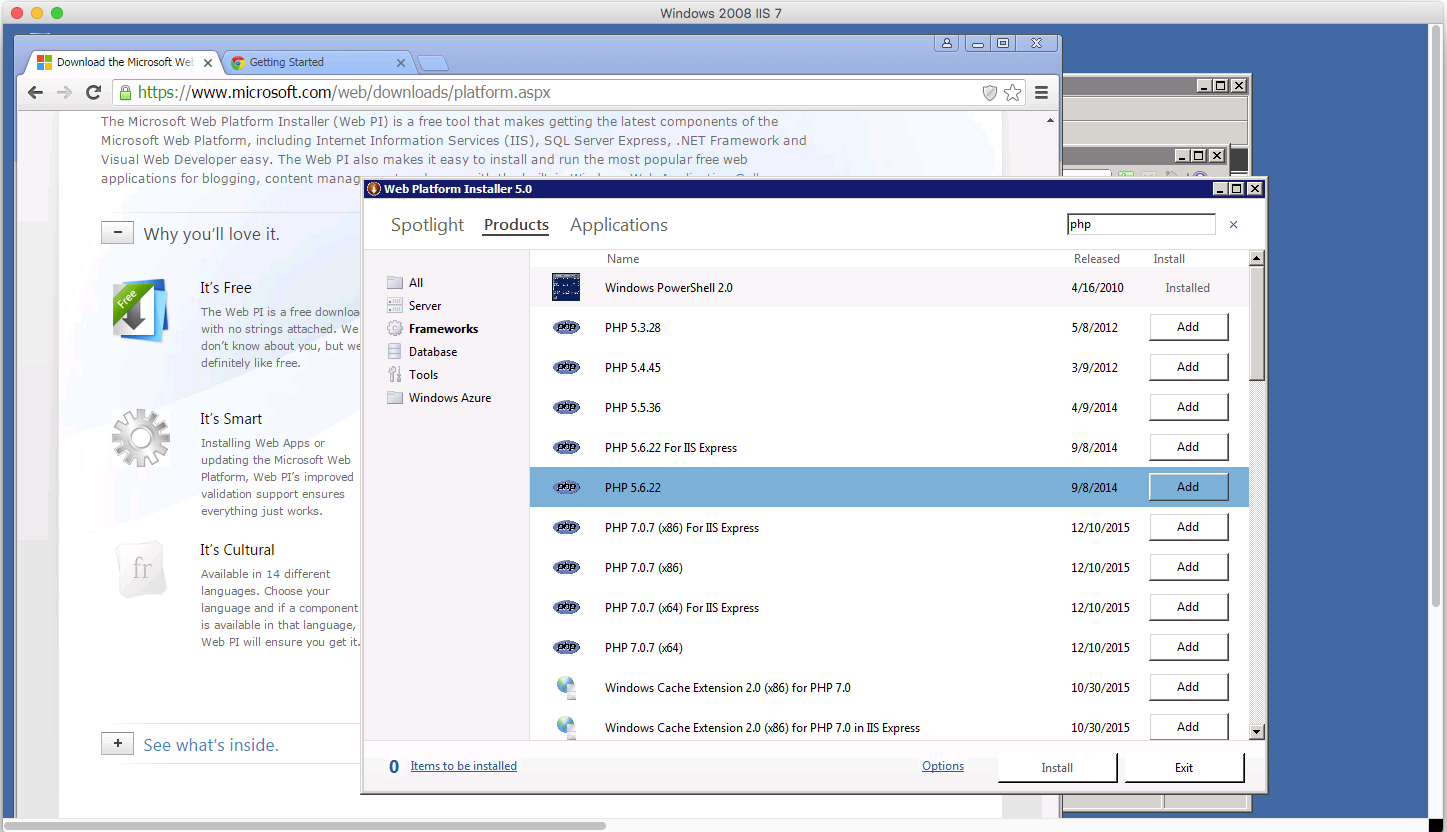Click the Chrome back arrow button
This screenshot has width=1447, height=832.
[x=36, y=92]
